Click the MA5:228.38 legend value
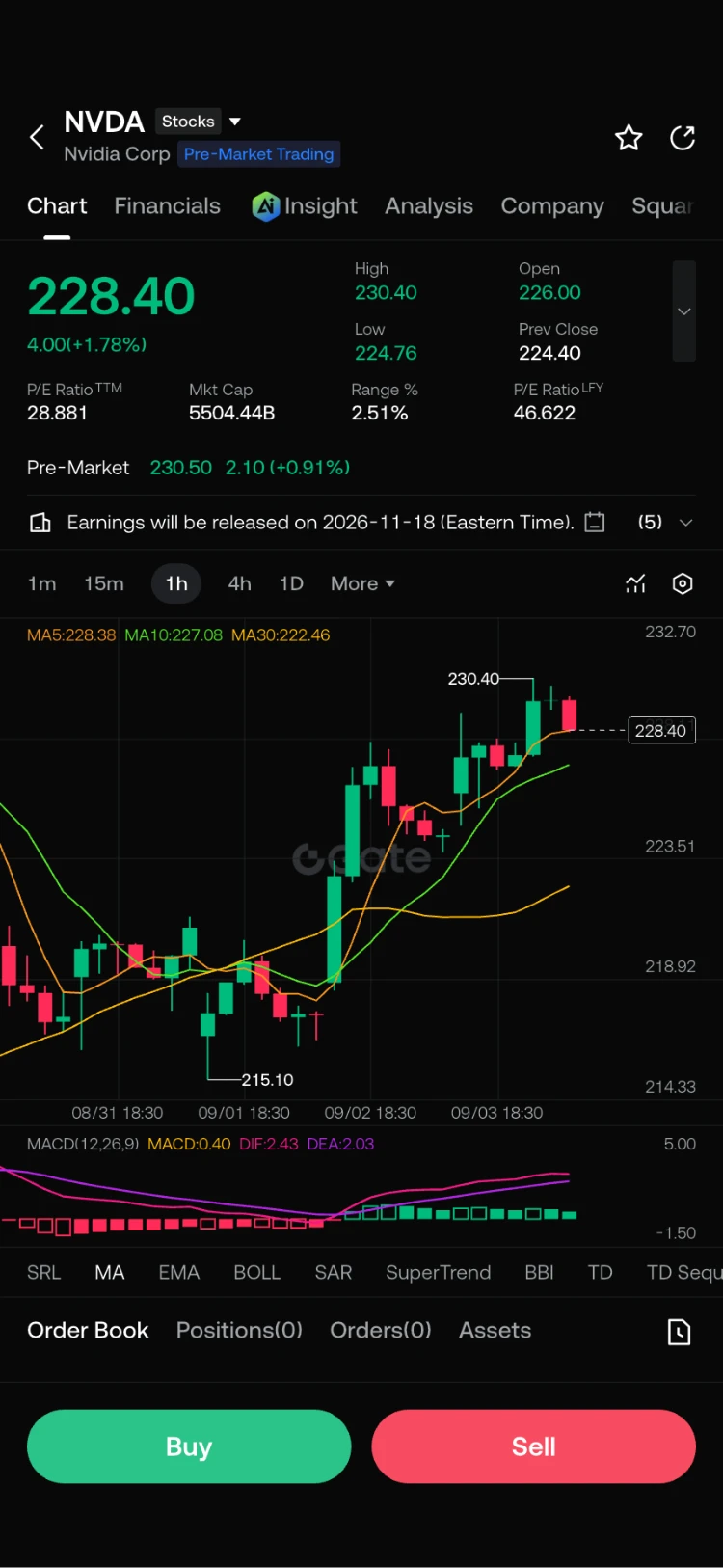This screenshot has width=723, height=1568. click(71, 635)
